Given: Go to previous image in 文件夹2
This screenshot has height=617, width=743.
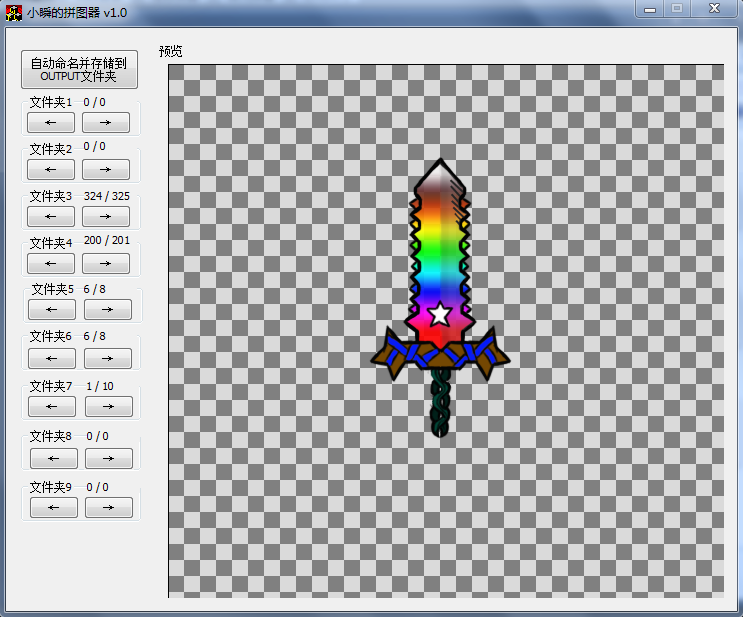Looking at the screenshot, I should click(x=51, y=170).
